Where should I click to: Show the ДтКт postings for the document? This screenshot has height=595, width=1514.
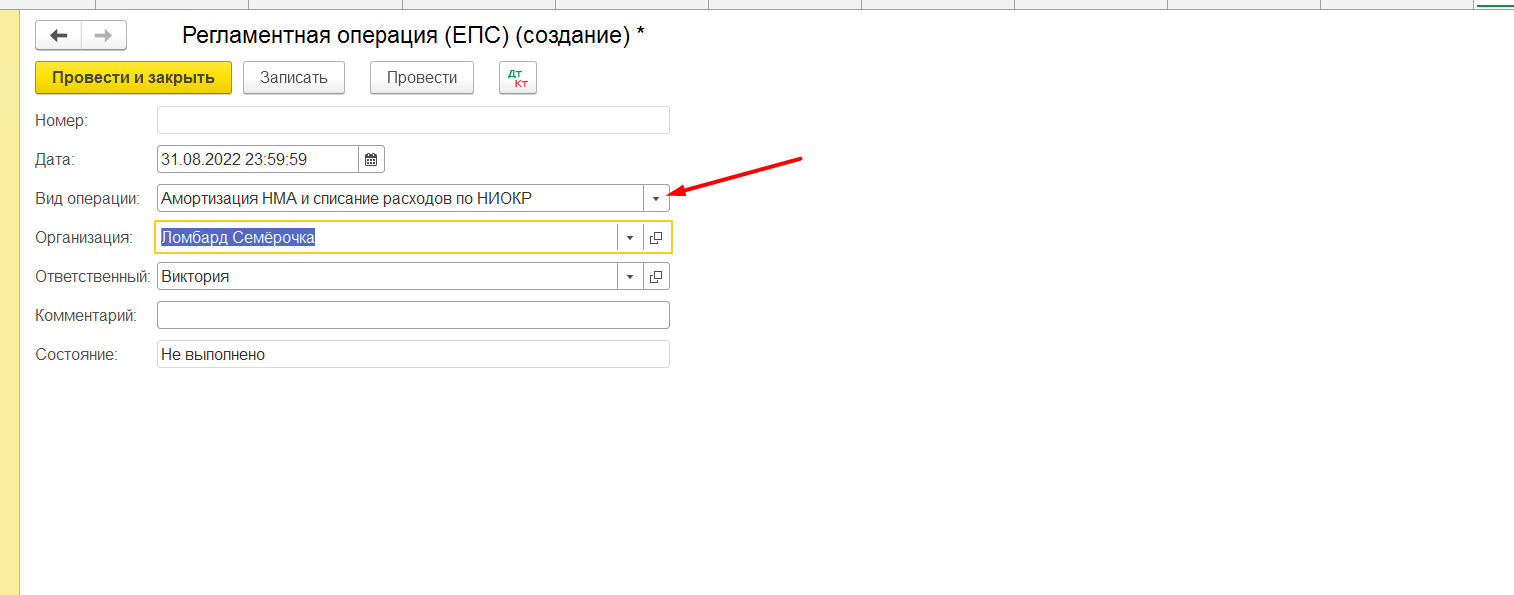point(518,78)
